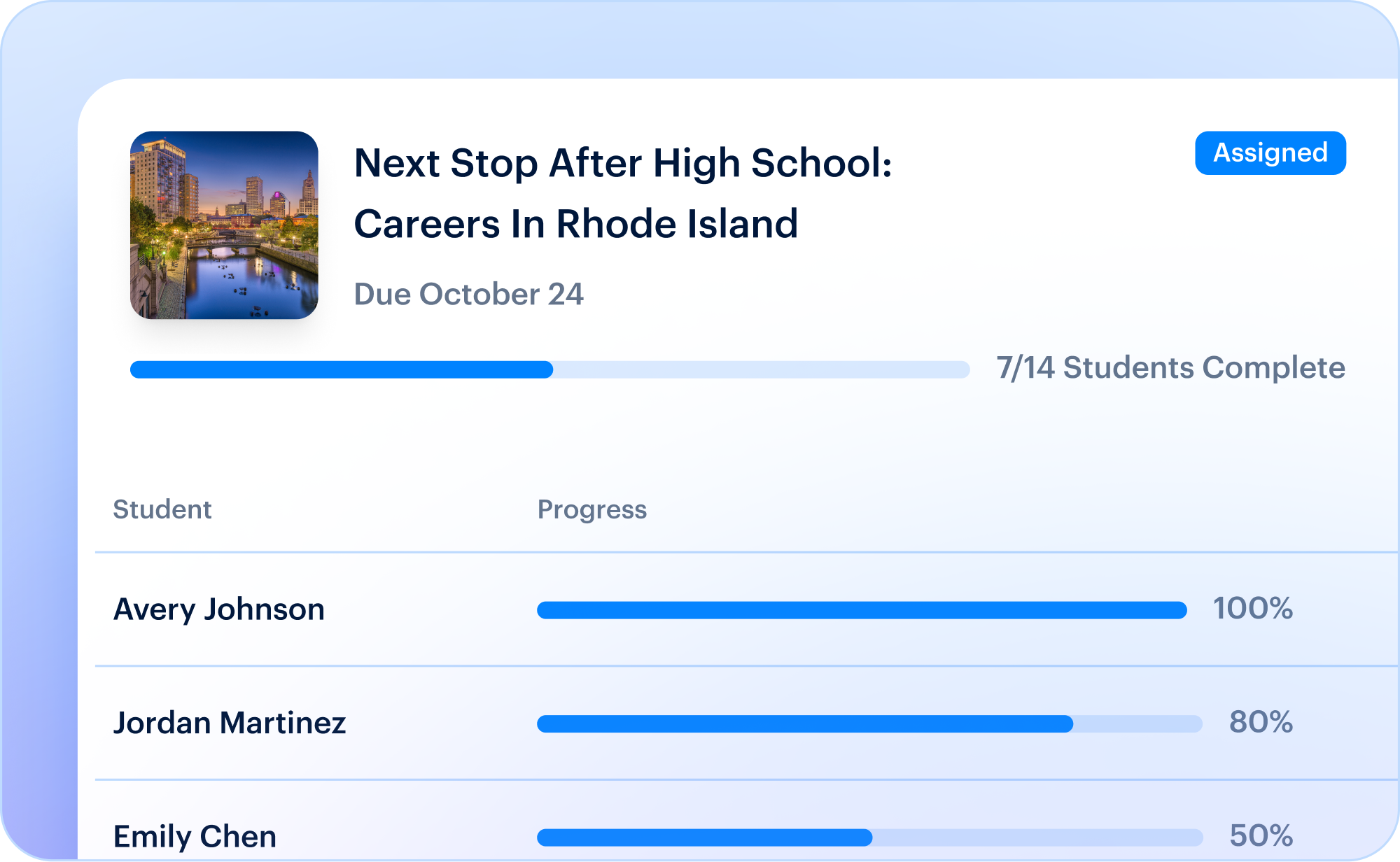Select the Due October 24 date text
1400x862 pixels.
coord(468,294)
